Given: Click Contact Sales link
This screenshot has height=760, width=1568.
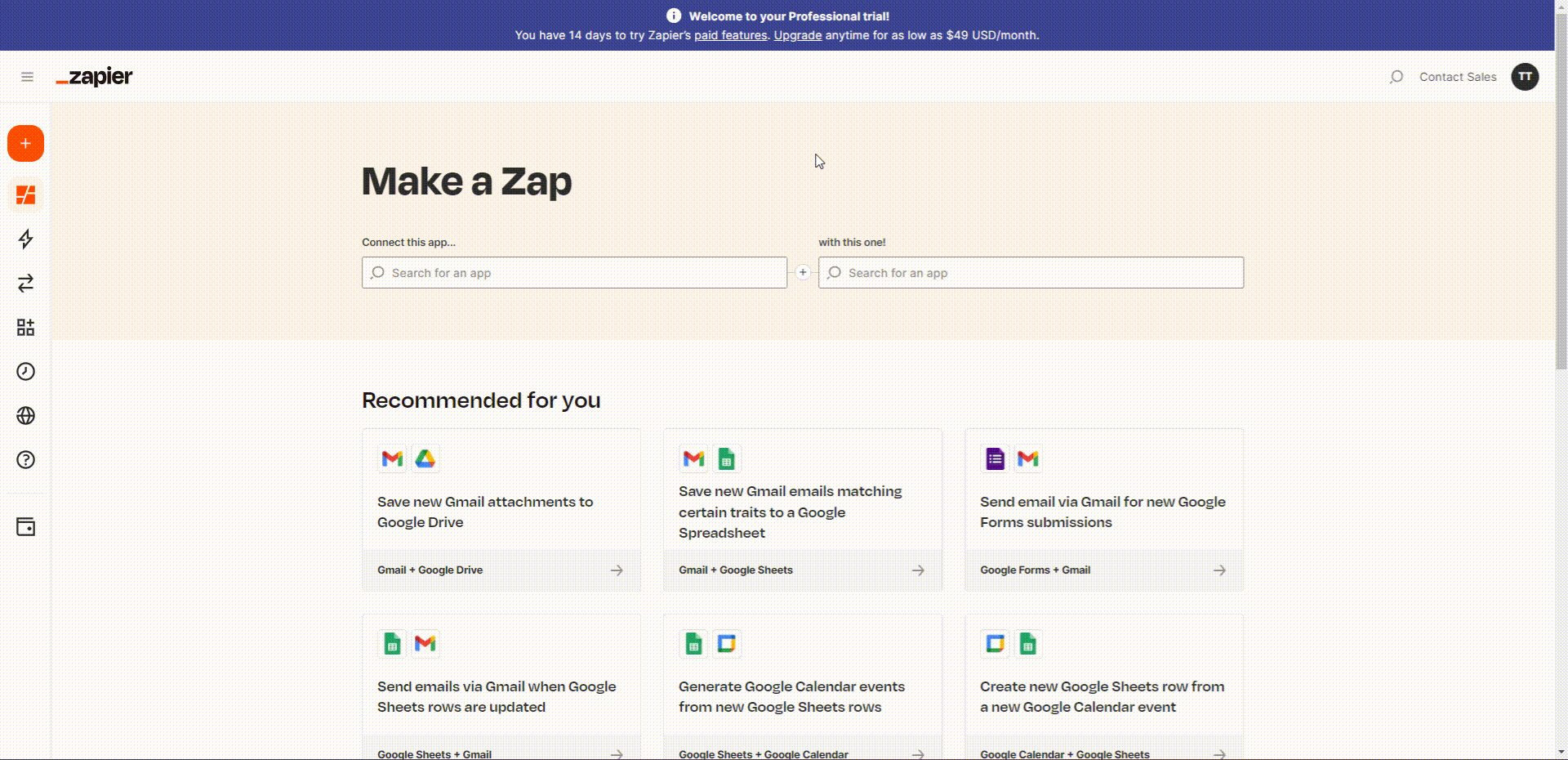Looking at the screenshot, I should [x=1458, y=77].
